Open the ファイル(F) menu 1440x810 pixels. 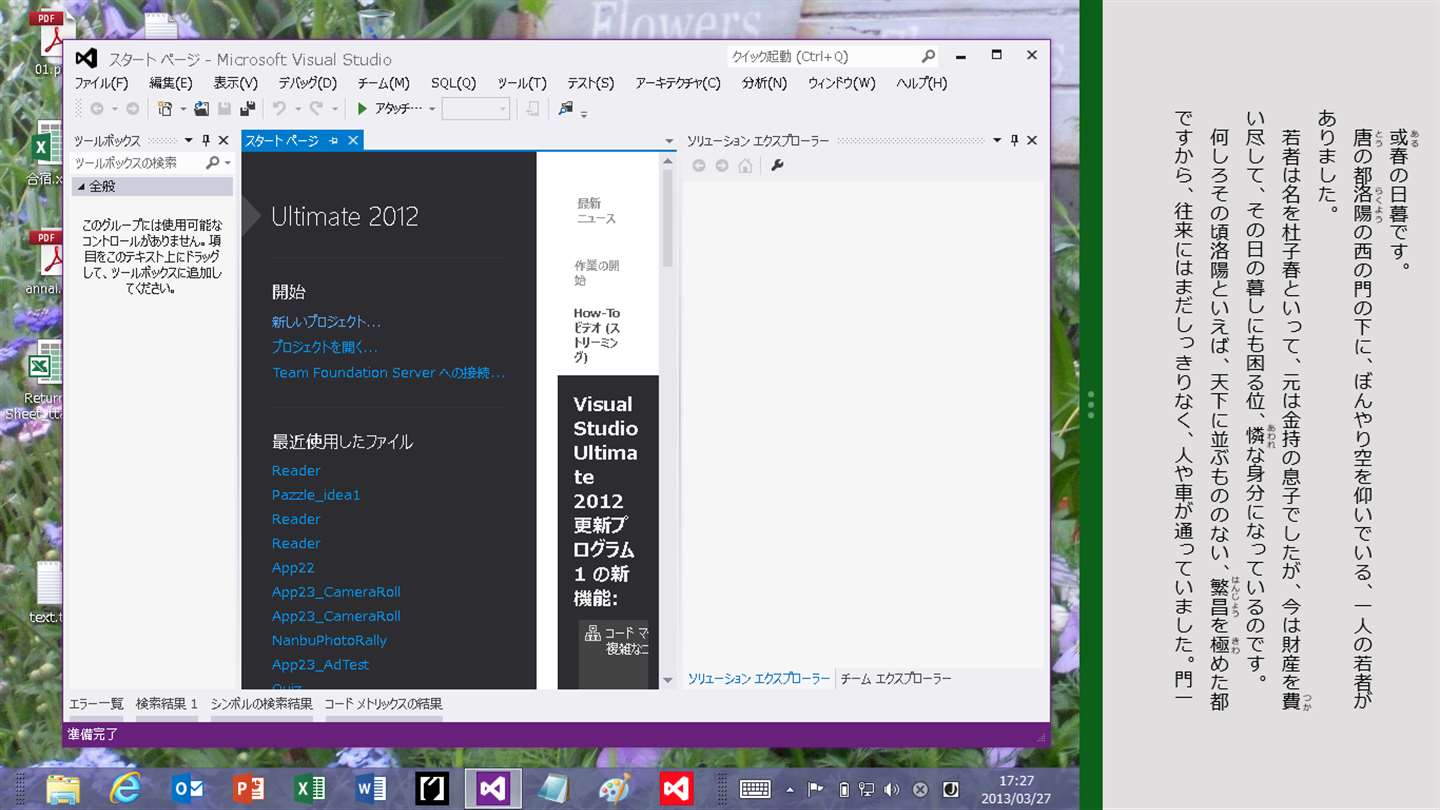coord(101,83)
